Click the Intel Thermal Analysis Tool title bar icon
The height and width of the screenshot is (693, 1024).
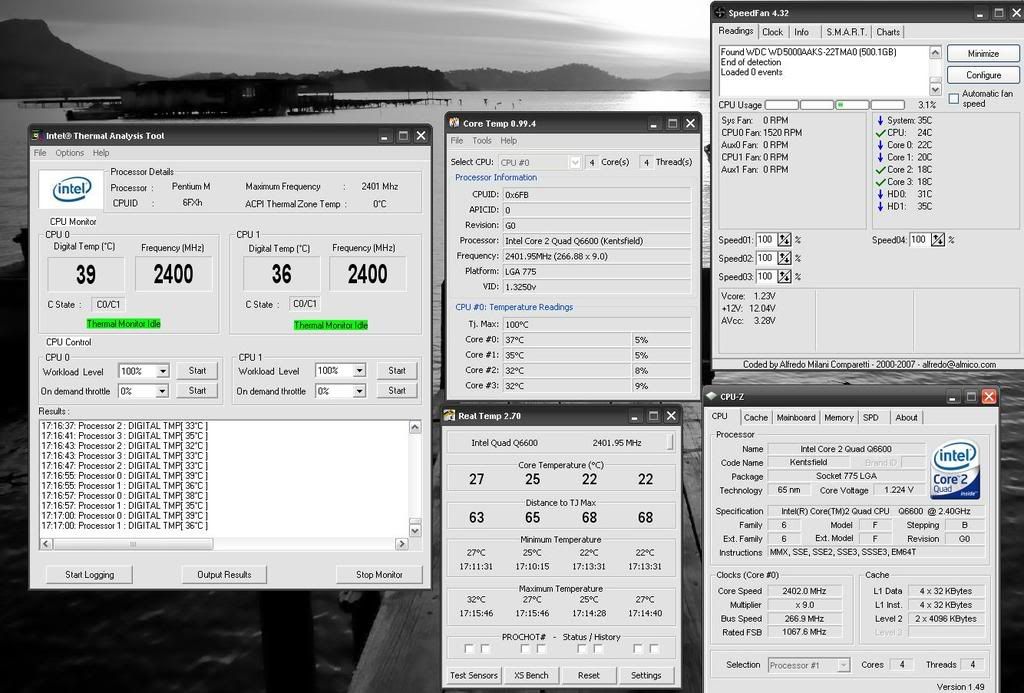point(37,135)
